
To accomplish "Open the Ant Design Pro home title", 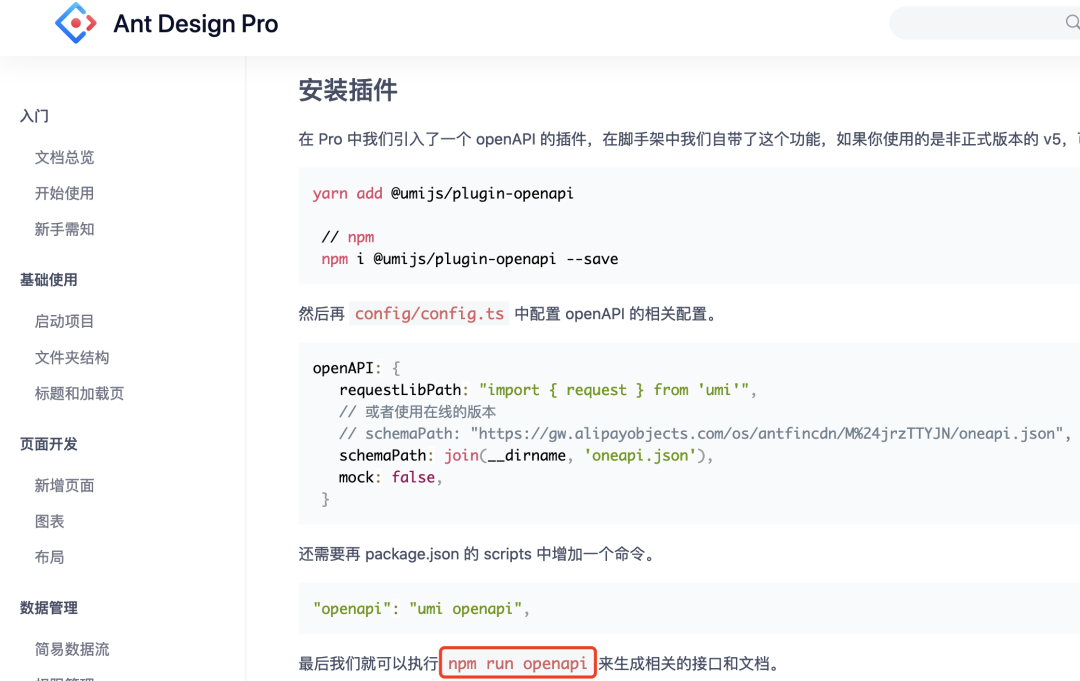I will pos(196,24).
